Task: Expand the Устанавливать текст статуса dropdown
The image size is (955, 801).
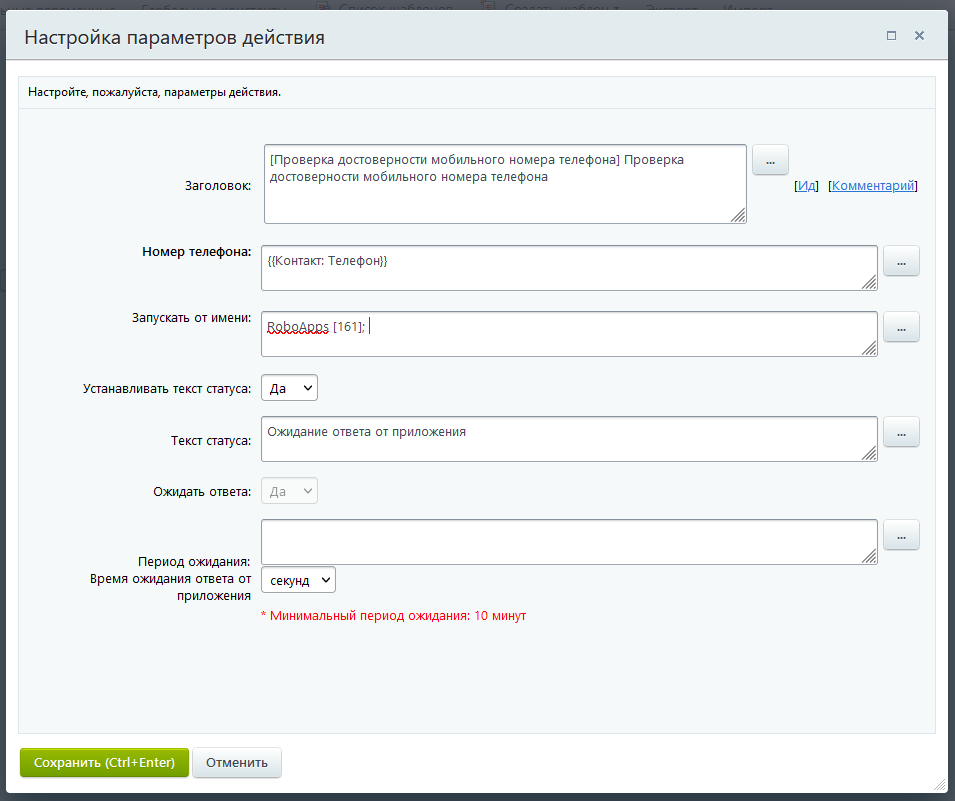Action: pos(289,388)
